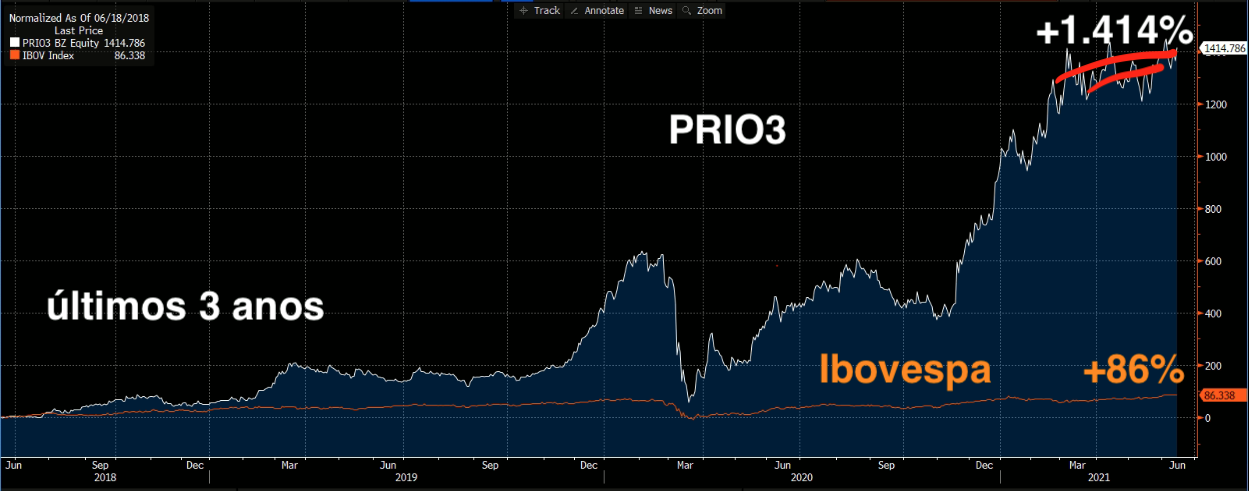Open the Annotate drawing tool
Screen dimensions: 1249x491
point(596,10)
